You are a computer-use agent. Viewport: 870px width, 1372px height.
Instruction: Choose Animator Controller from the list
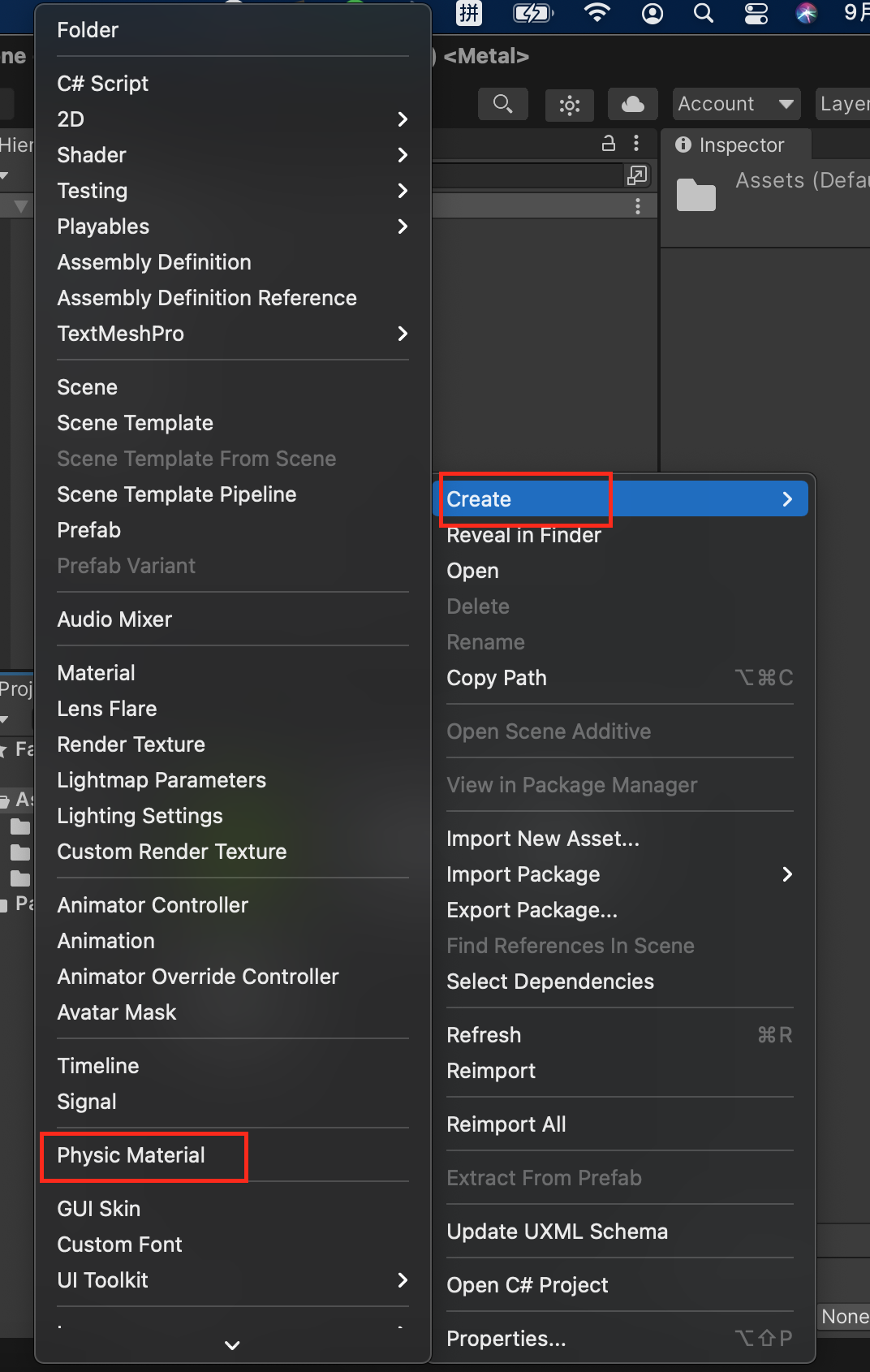point(153,905)
